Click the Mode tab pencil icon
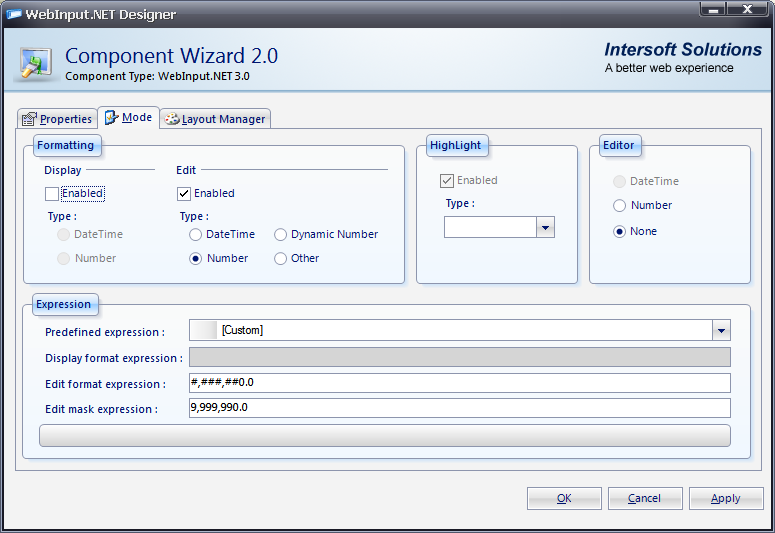775x533 pixels. 111,118
